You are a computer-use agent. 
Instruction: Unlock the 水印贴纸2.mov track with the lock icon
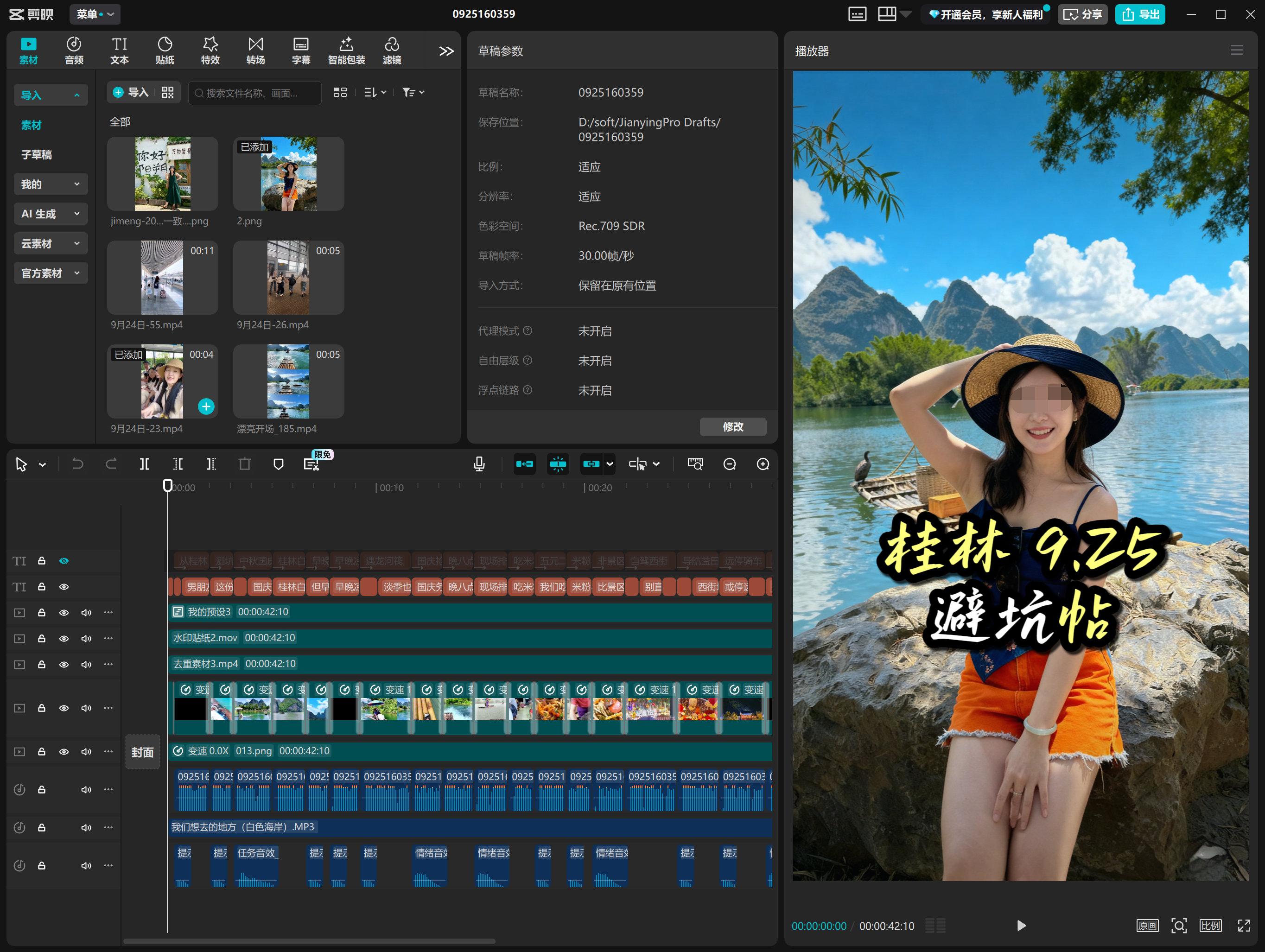42,638
